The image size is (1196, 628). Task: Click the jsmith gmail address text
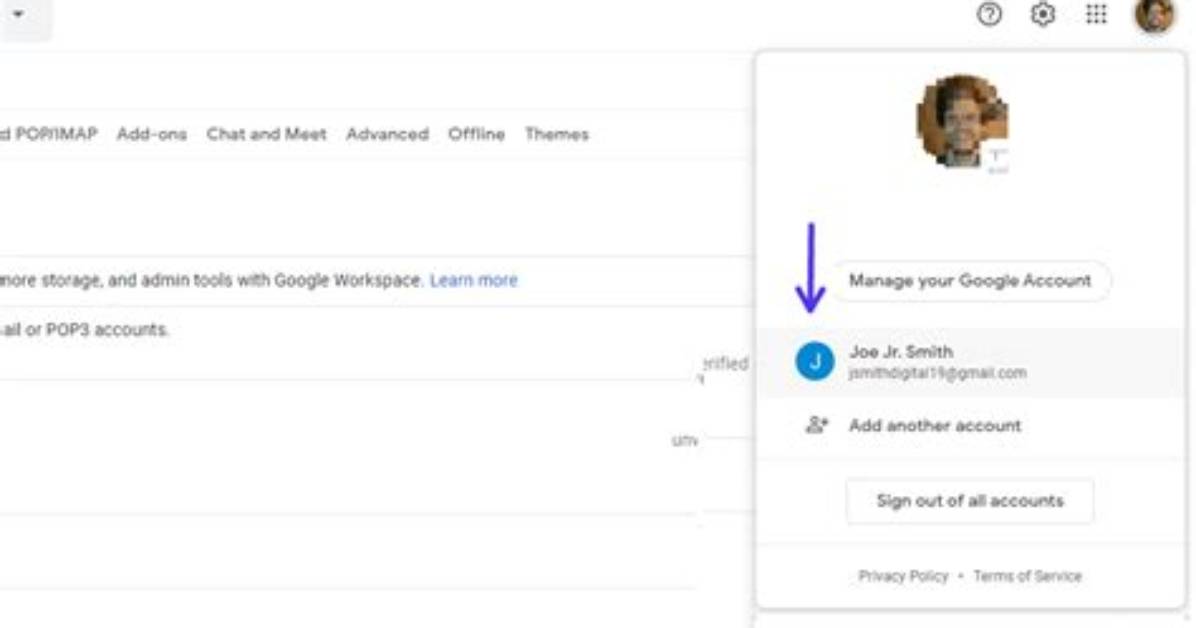click(x=937, y=373)
